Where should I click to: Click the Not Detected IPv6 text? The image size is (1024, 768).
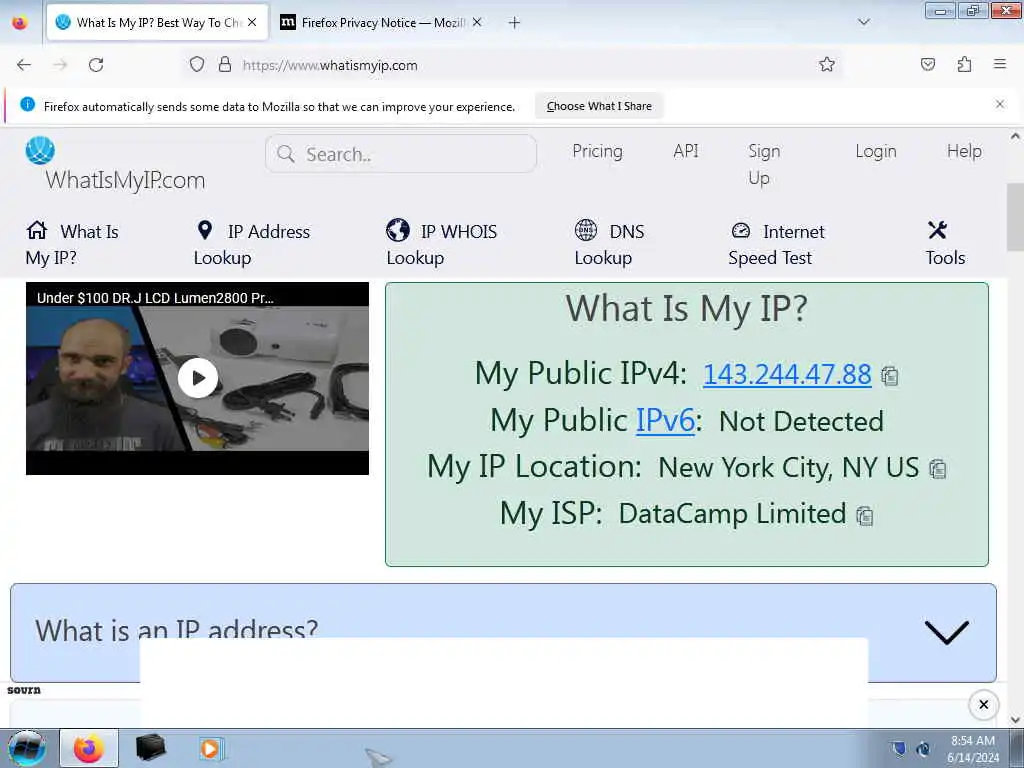click(801, 421)
